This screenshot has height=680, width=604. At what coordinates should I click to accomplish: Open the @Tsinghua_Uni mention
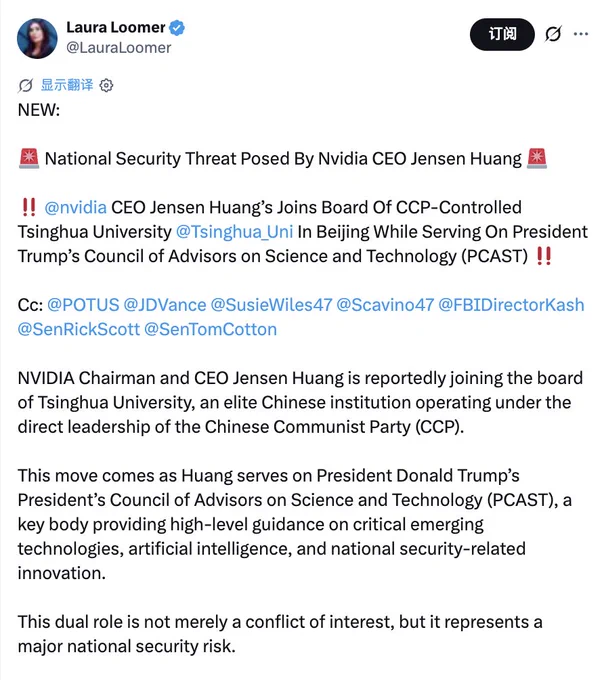coord(235,232)
